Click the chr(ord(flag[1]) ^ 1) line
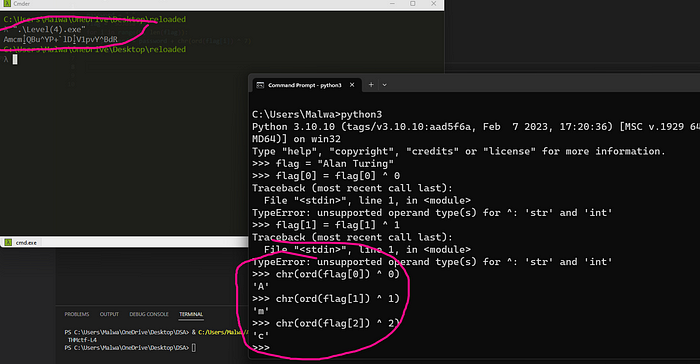This screenshot has width=700, height=364. click(x=326, y=299)
